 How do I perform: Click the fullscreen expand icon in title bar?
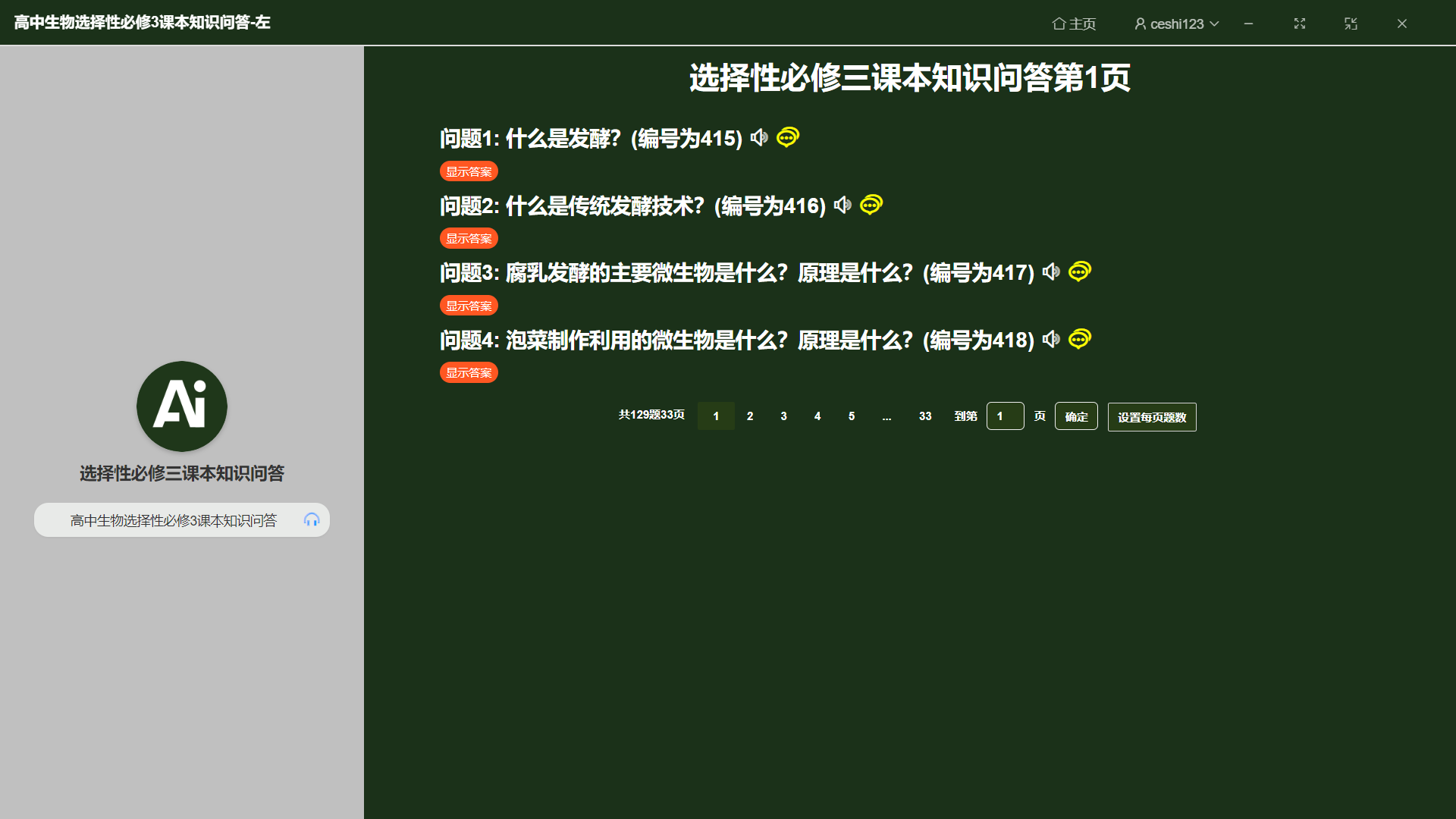1300,24
